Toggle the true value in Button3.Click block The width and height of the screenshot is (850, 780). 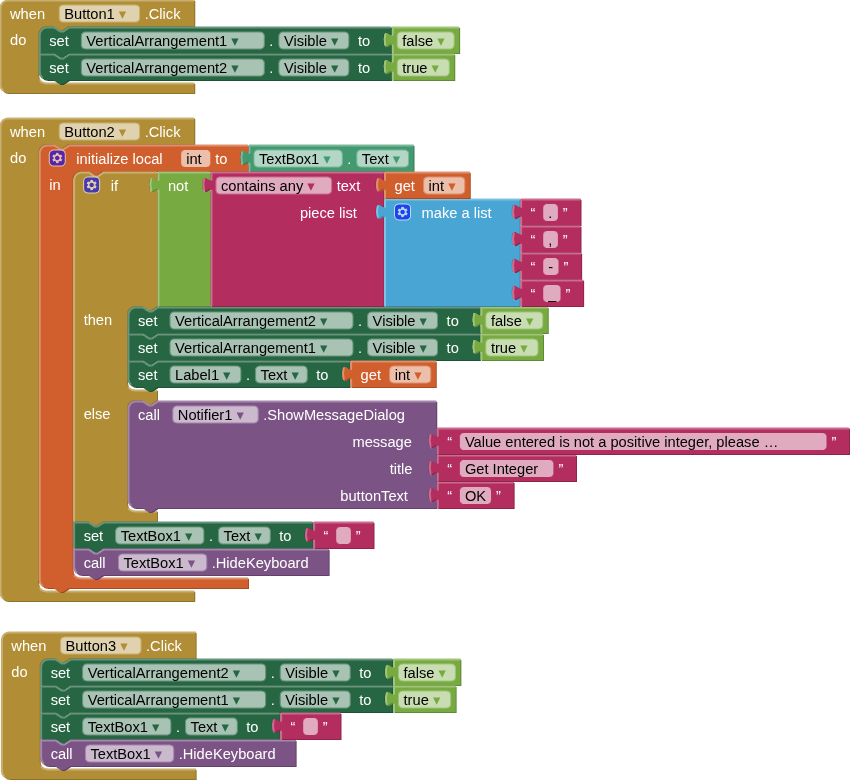(x=422, y=700)
